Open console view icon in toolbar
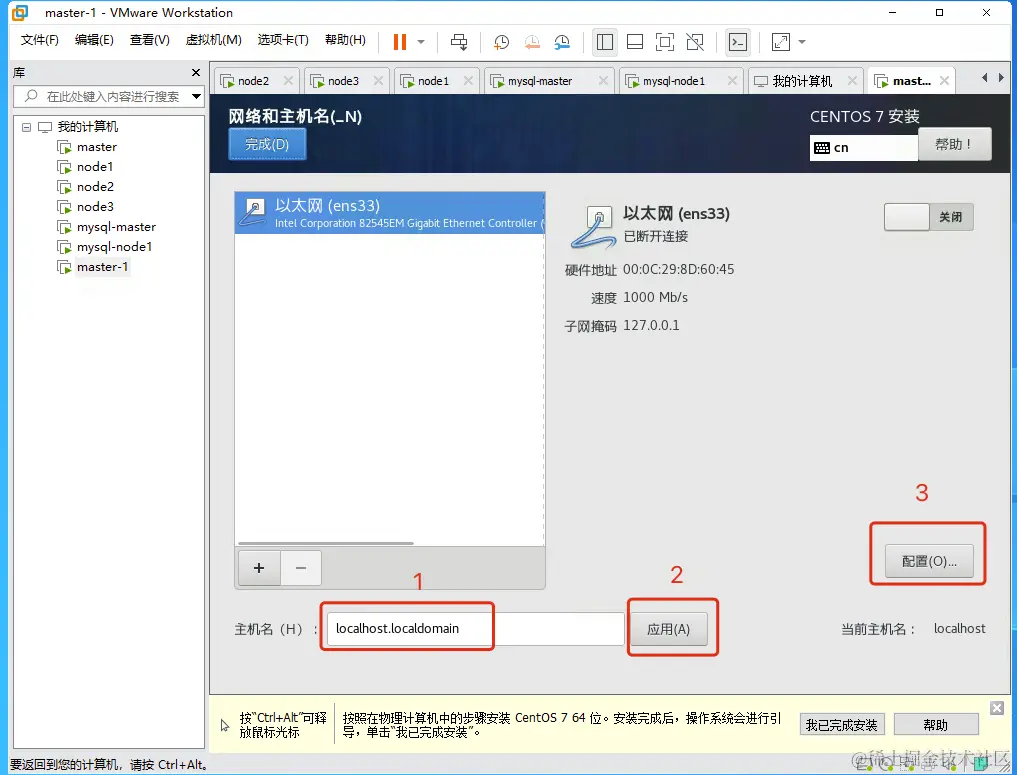 pos(738,42)
